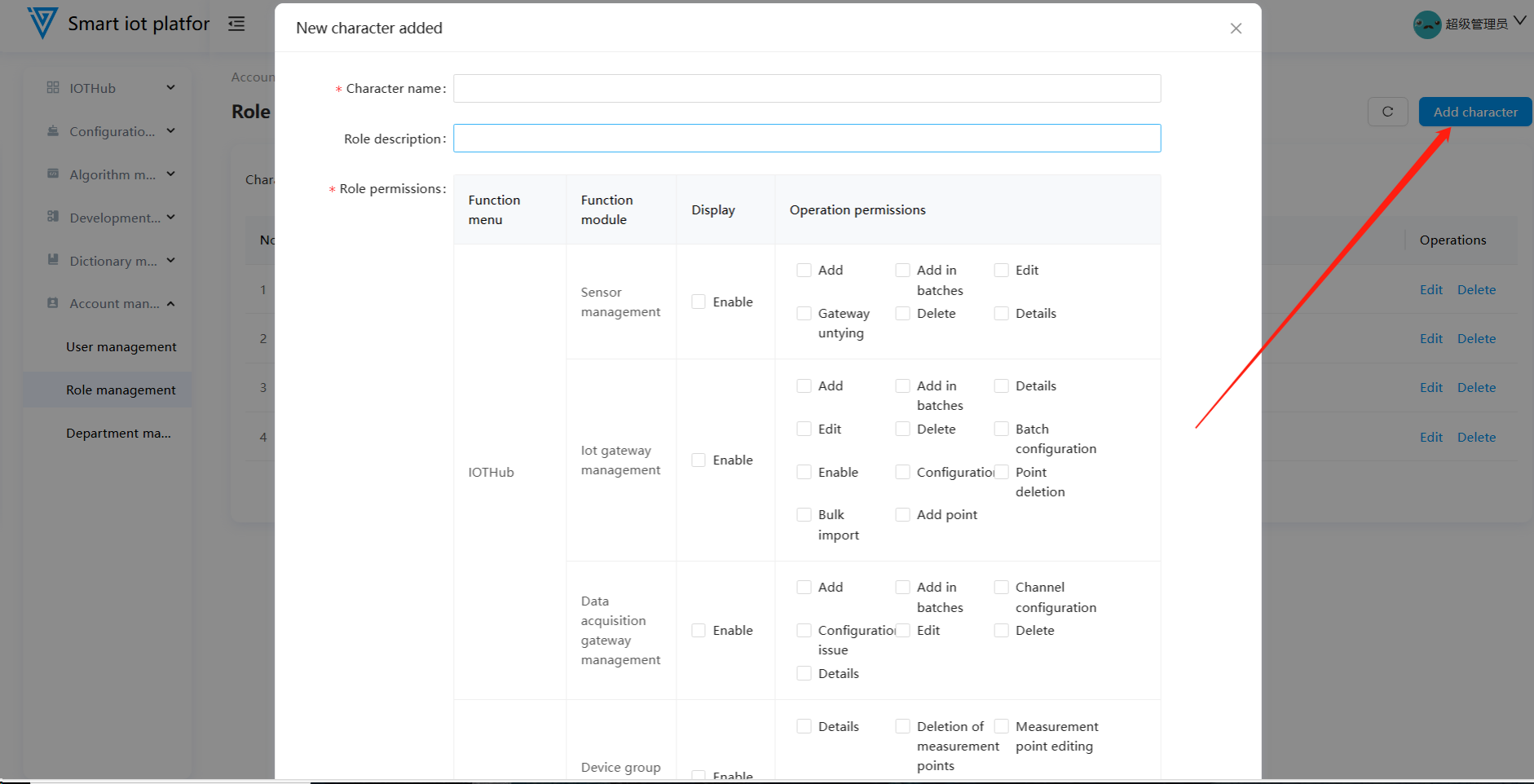Click the user avatar icon
The image size is (1534, 784).
(x=1426, y=24)
